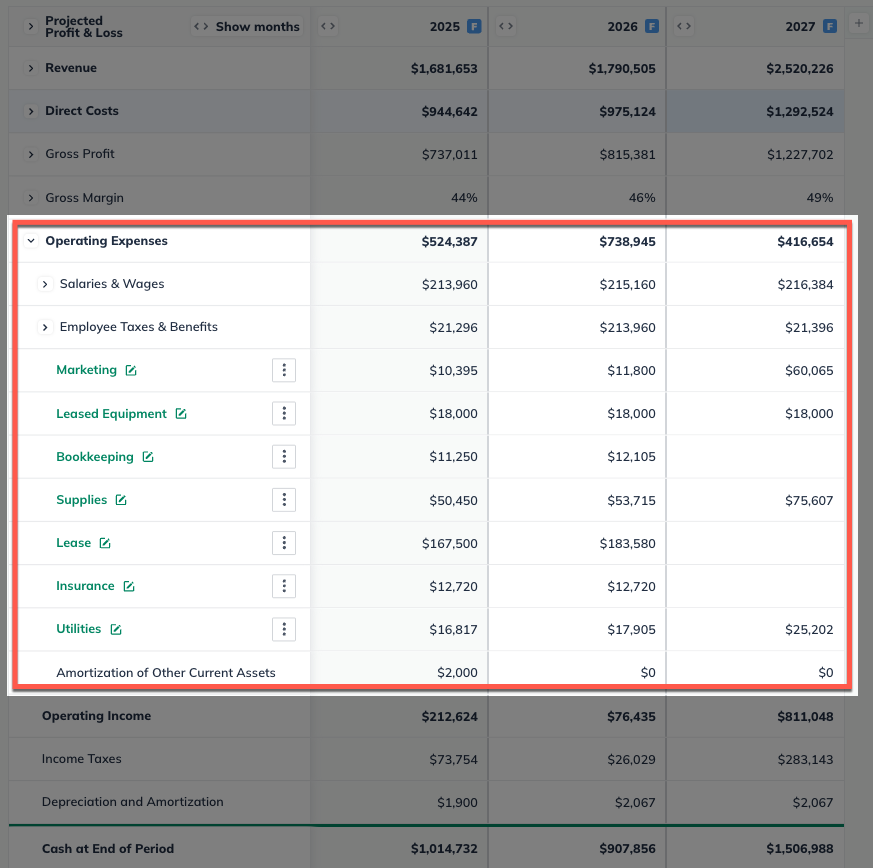Open the three-dot menu for Lease
Screen dimensions: 873x868
point(284,543)
